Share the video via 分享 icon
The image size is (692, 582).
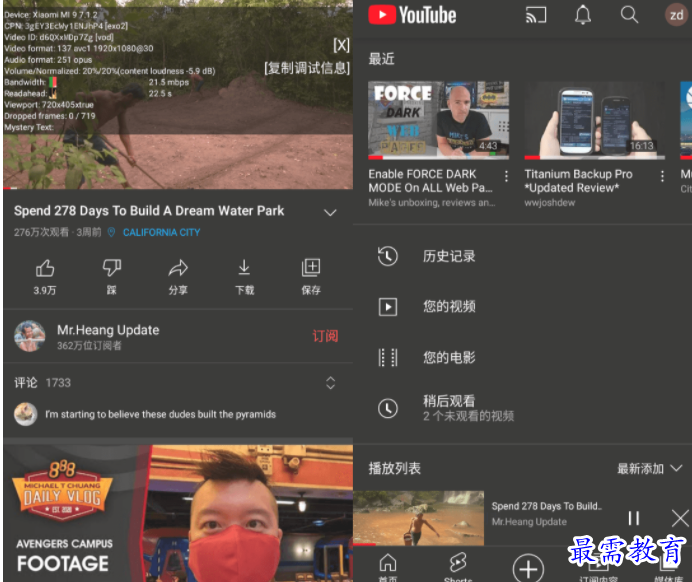[x=178, y=277]
